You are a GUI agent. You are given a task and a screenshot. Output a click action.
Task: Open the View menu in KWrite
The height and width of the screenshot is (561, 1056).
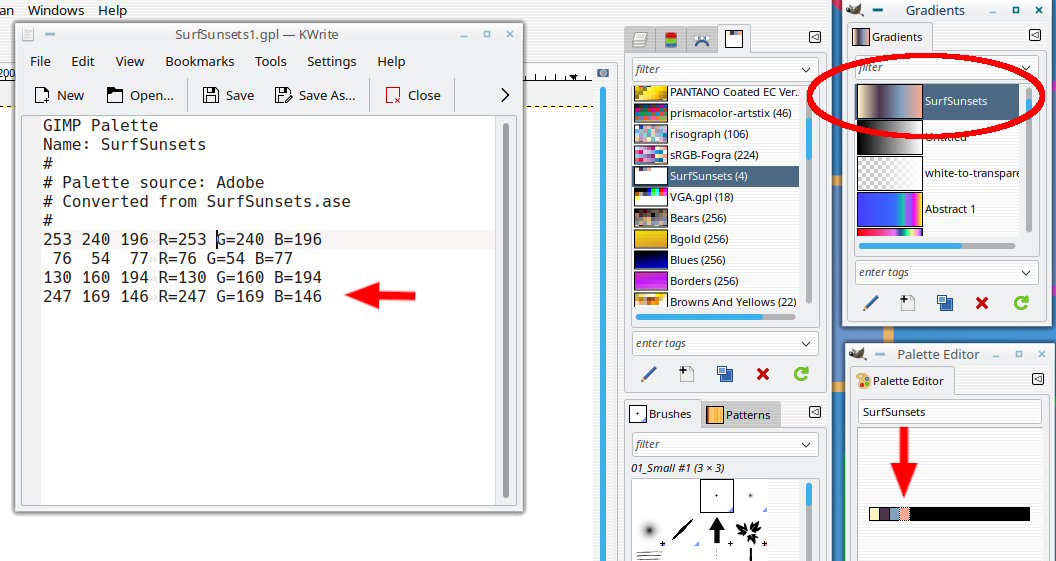pos(130,61)
